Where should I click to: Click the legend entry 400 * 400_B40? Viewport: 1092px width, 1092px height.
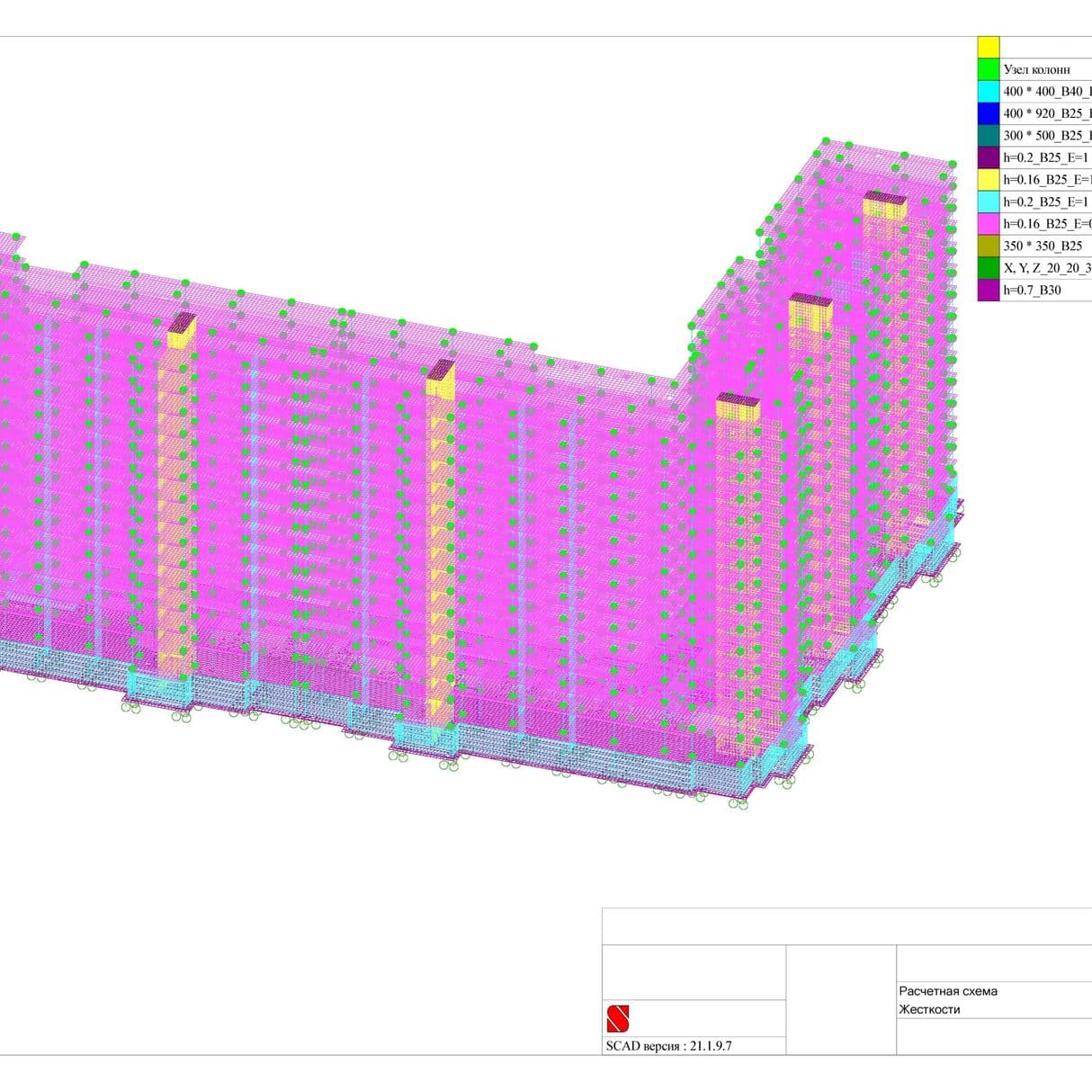[x=1047, y=92]
